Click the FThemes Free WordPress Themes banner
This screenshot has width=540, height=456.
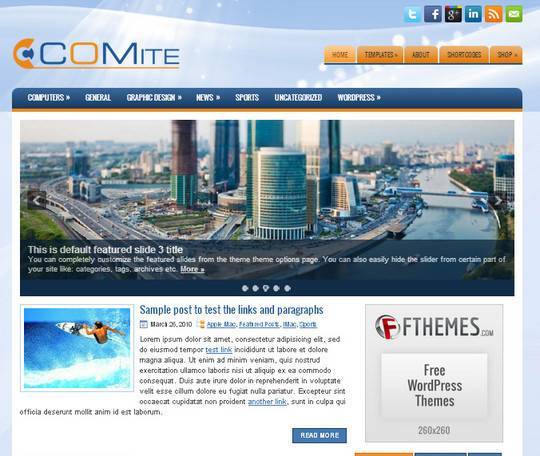point(434,373)
